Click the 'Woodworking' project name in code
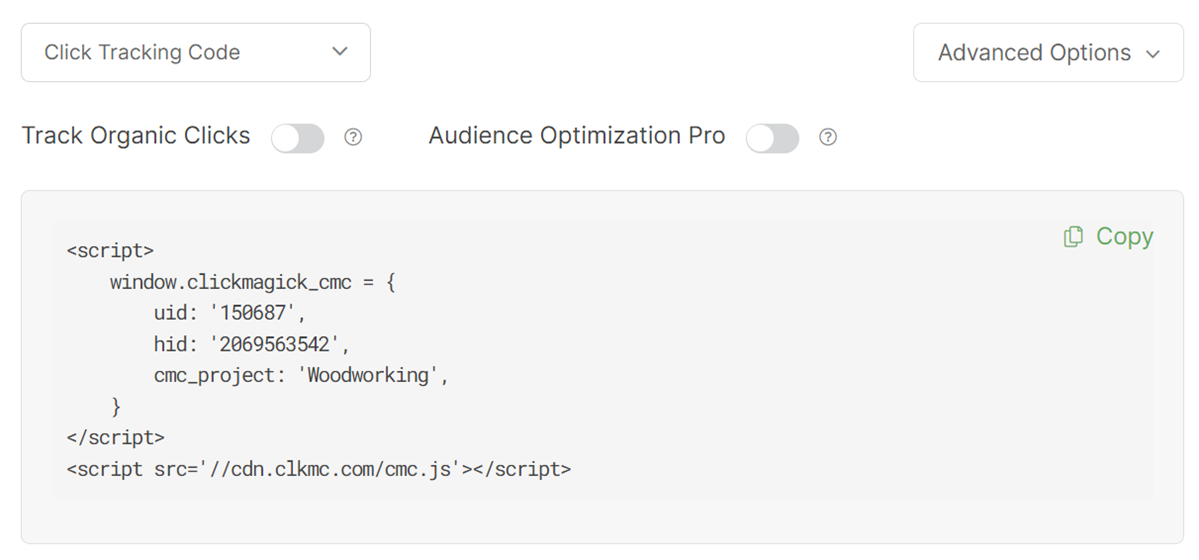The image size is (1199, 560). (369, 376)
